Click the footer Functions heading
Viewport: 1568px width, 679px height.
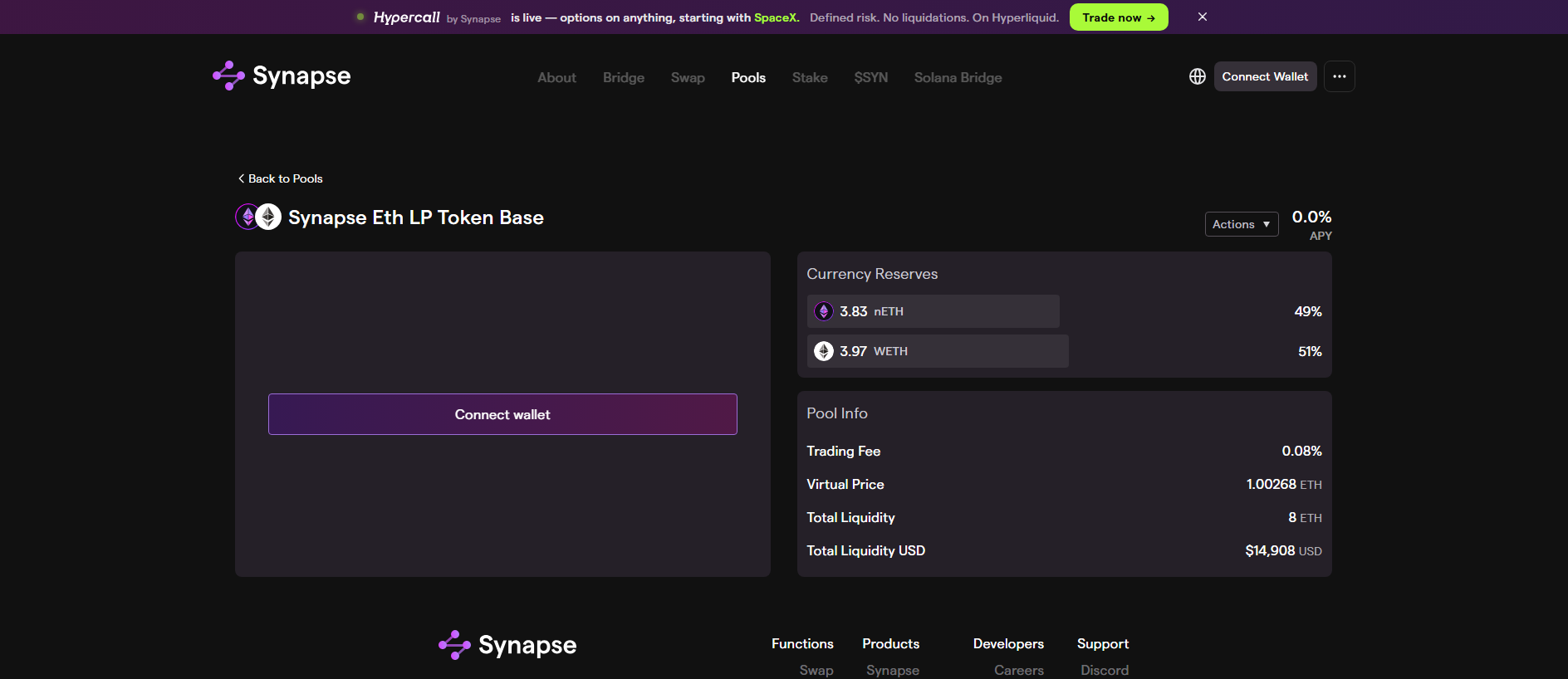point(802,643)
